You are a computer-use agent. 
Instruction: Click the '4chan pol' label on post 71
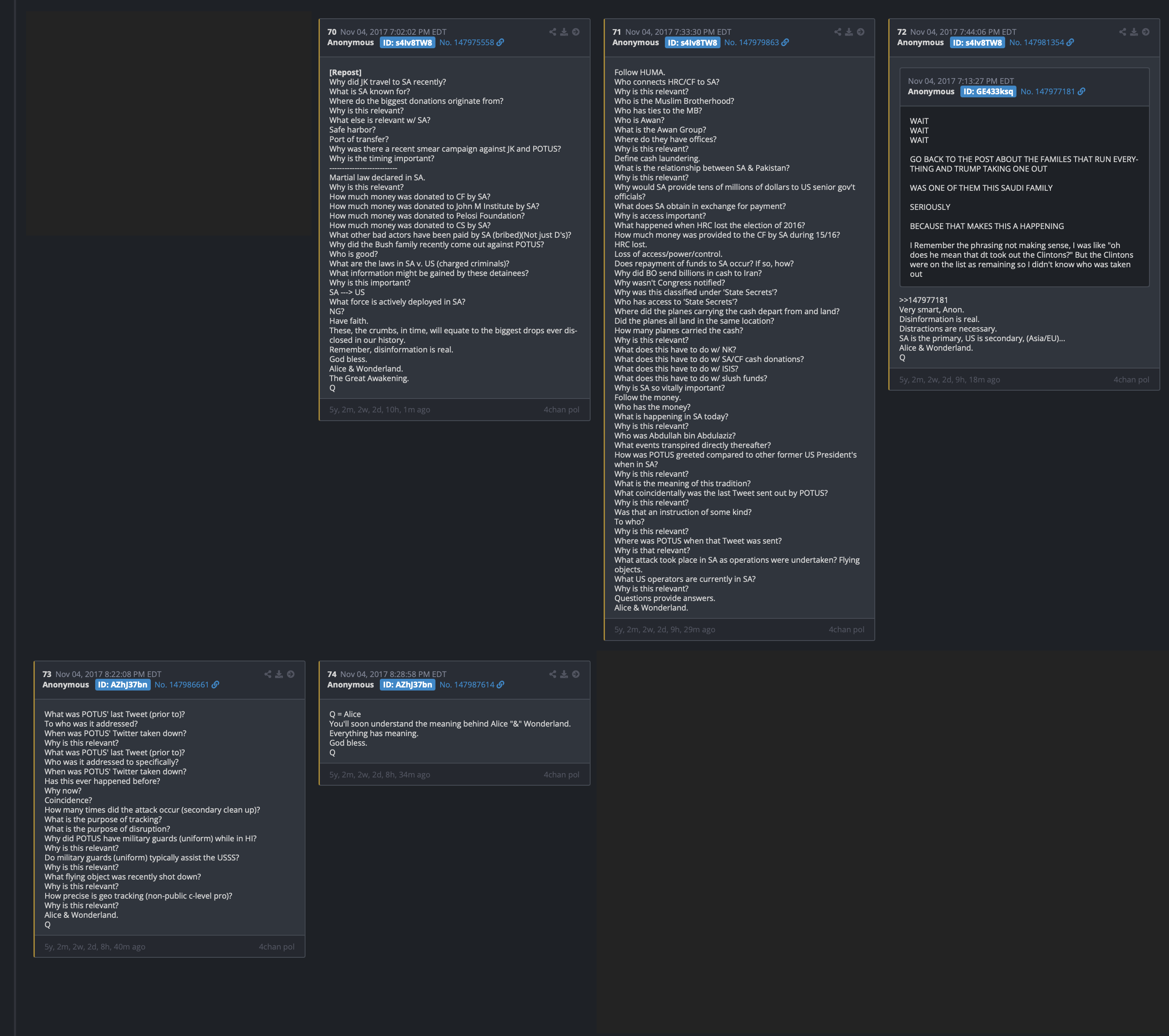[x=847, y=629]
